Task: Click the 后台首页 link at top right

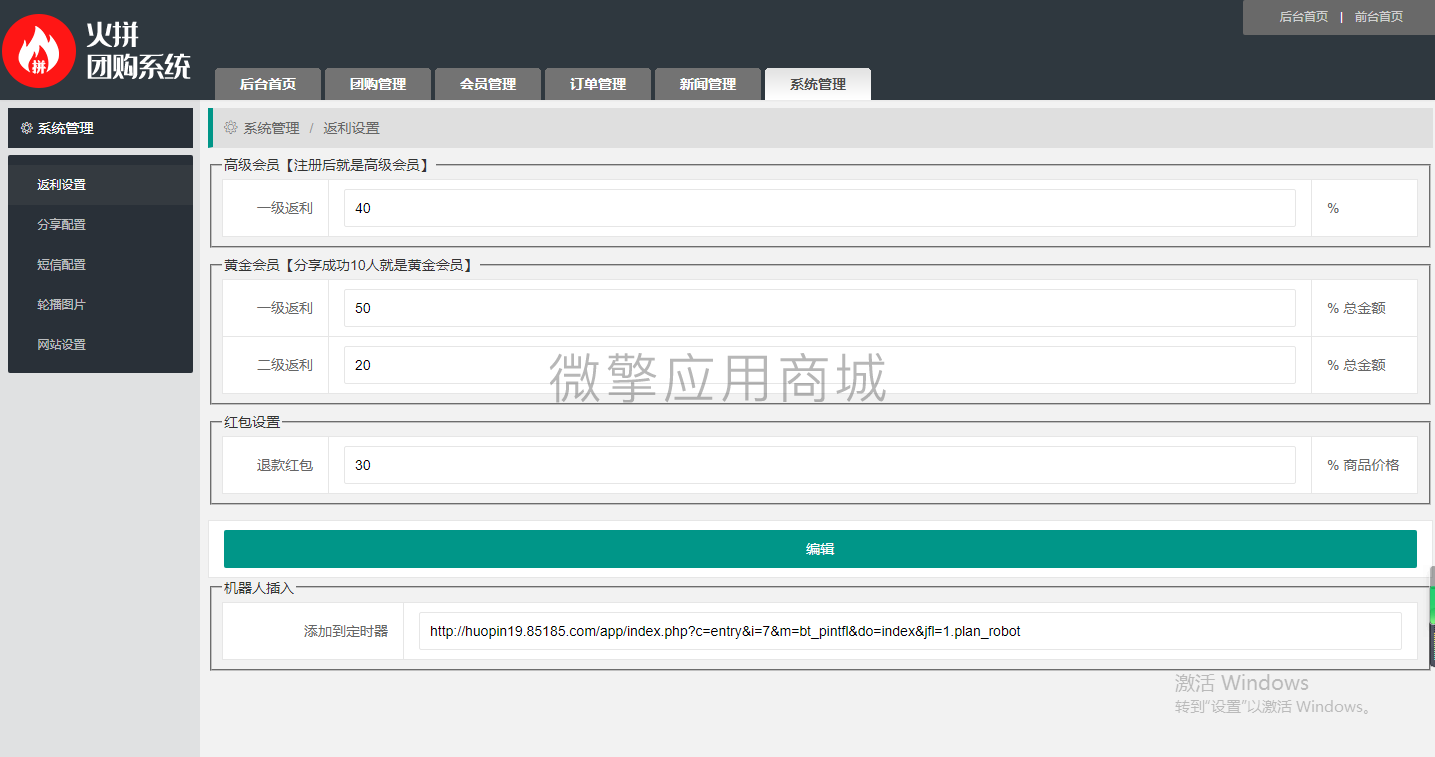Action: 1304,17
